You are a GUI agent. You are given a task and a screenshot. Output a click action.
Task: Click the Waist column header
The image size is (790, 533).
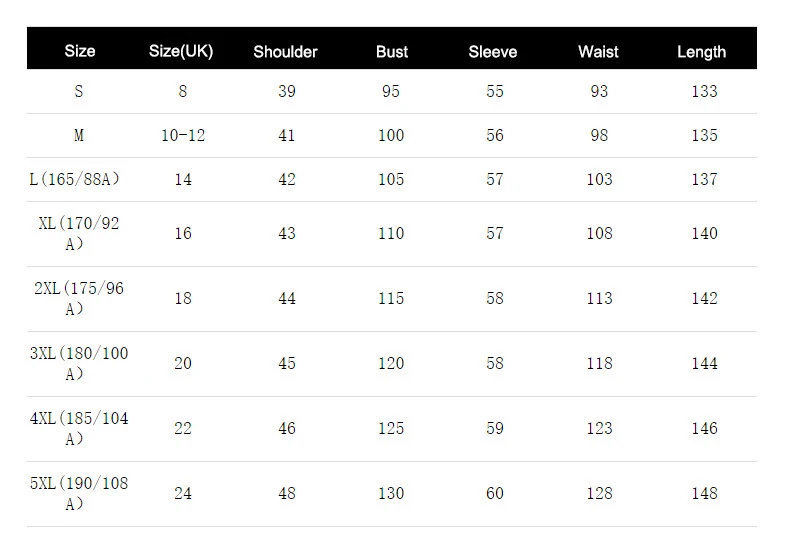tap(598, 52)
